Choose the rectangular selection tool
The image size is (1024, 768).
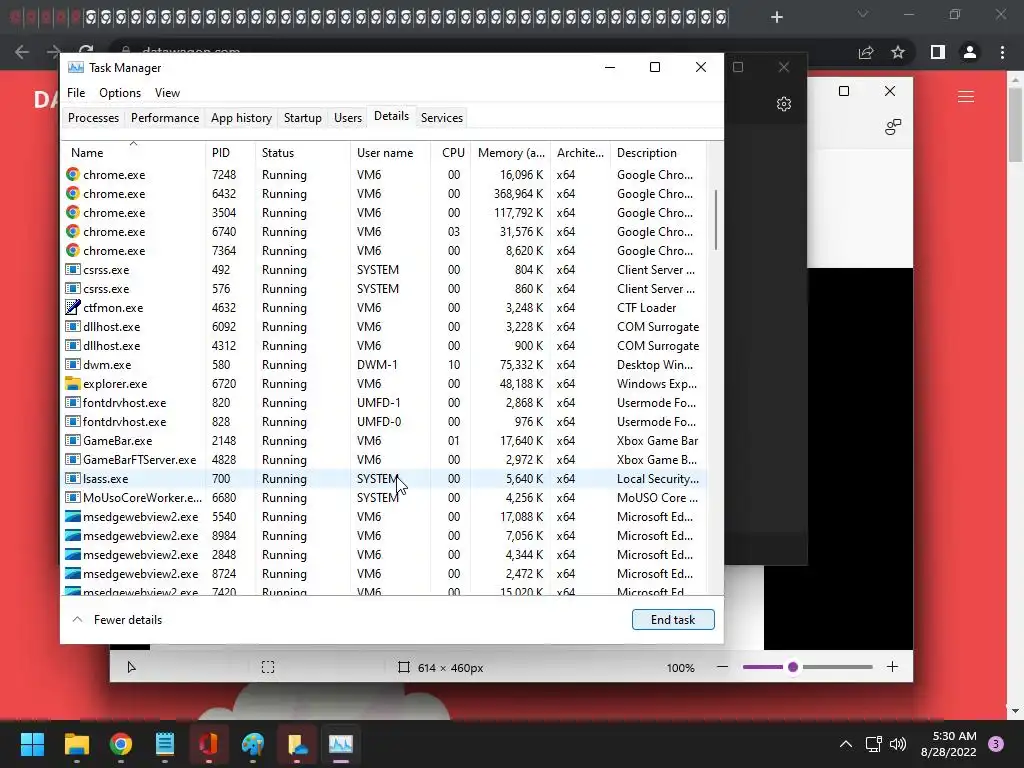pyautogui.click(x=268, y=667)
